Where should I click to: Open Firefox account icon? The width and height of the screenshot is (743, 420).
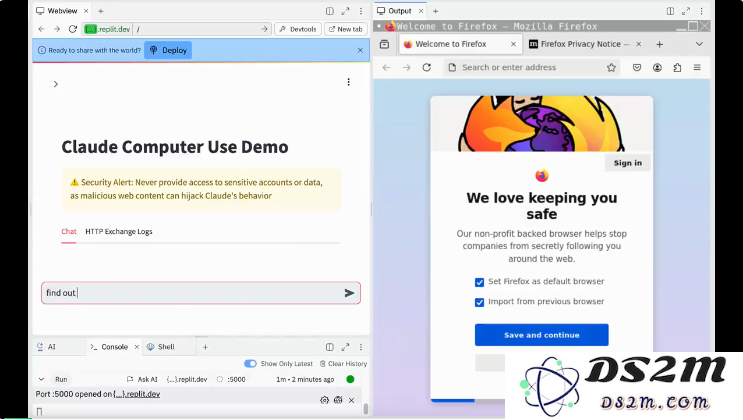click(657, 67)
